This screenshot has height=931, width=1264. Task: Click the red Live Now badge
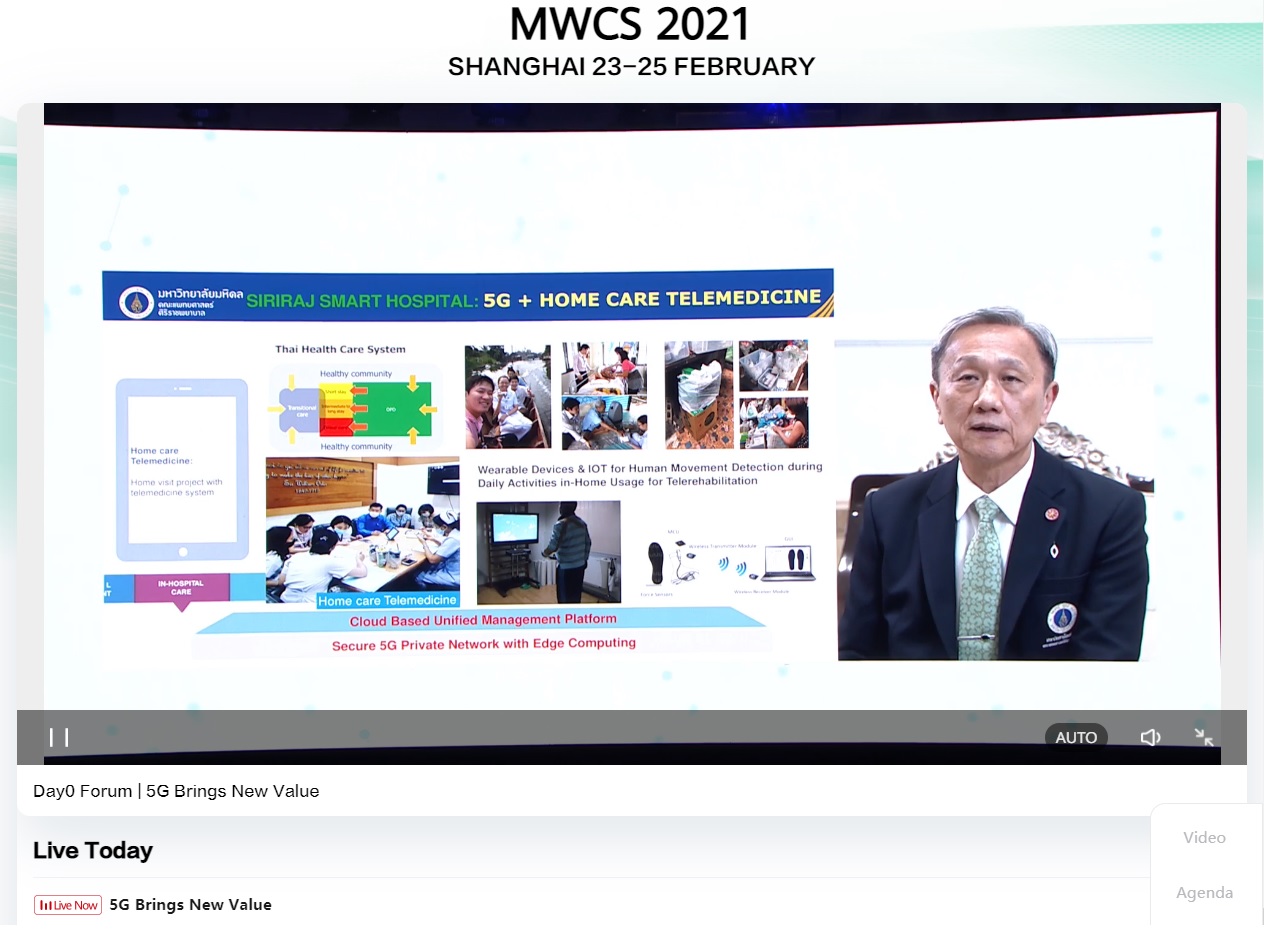[x=68, y=905]
